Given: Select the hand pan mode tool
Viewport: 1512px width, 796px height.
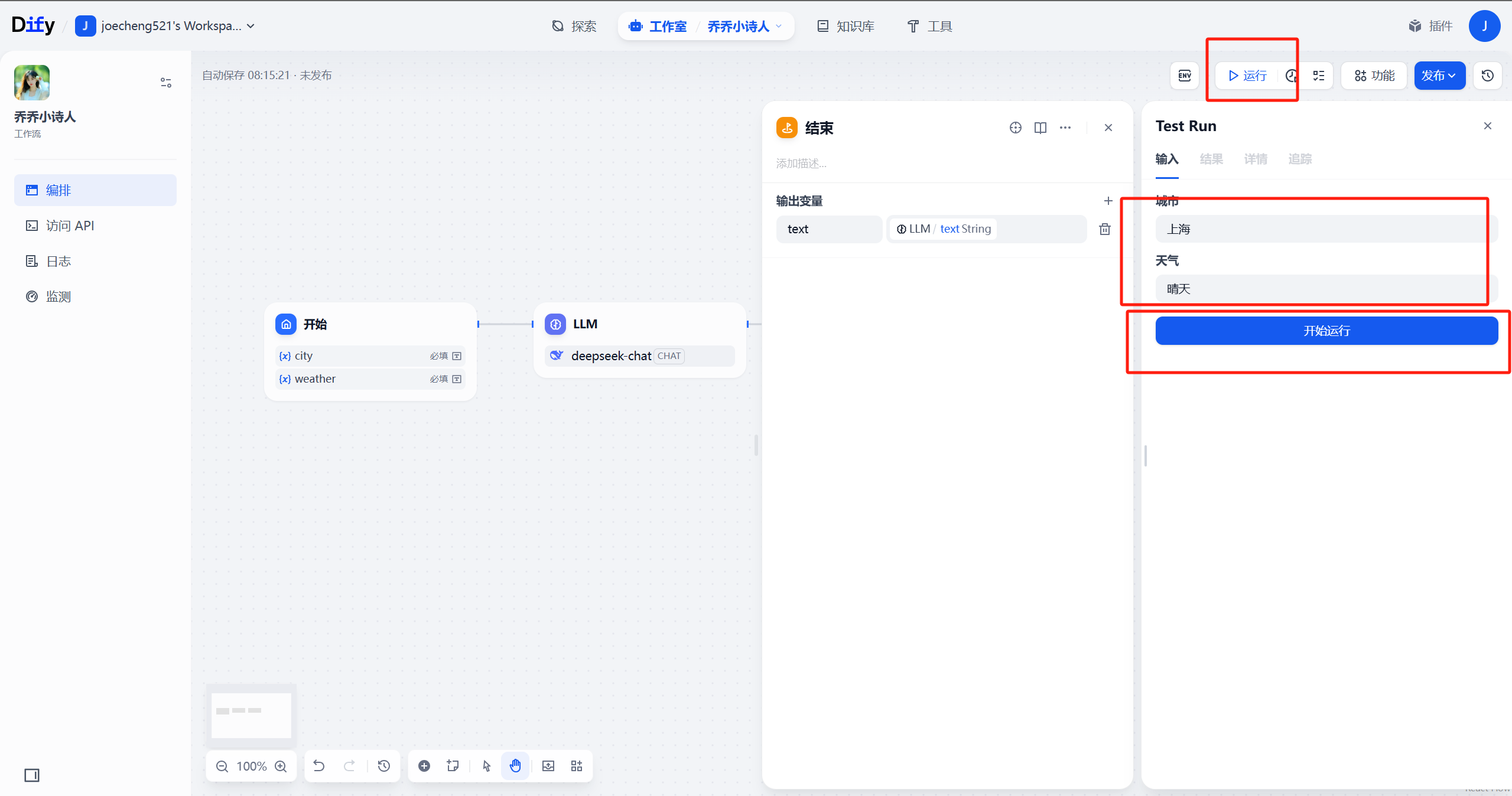Looking at the screenshot, I should pyautogui.click(x=515, y=766).
